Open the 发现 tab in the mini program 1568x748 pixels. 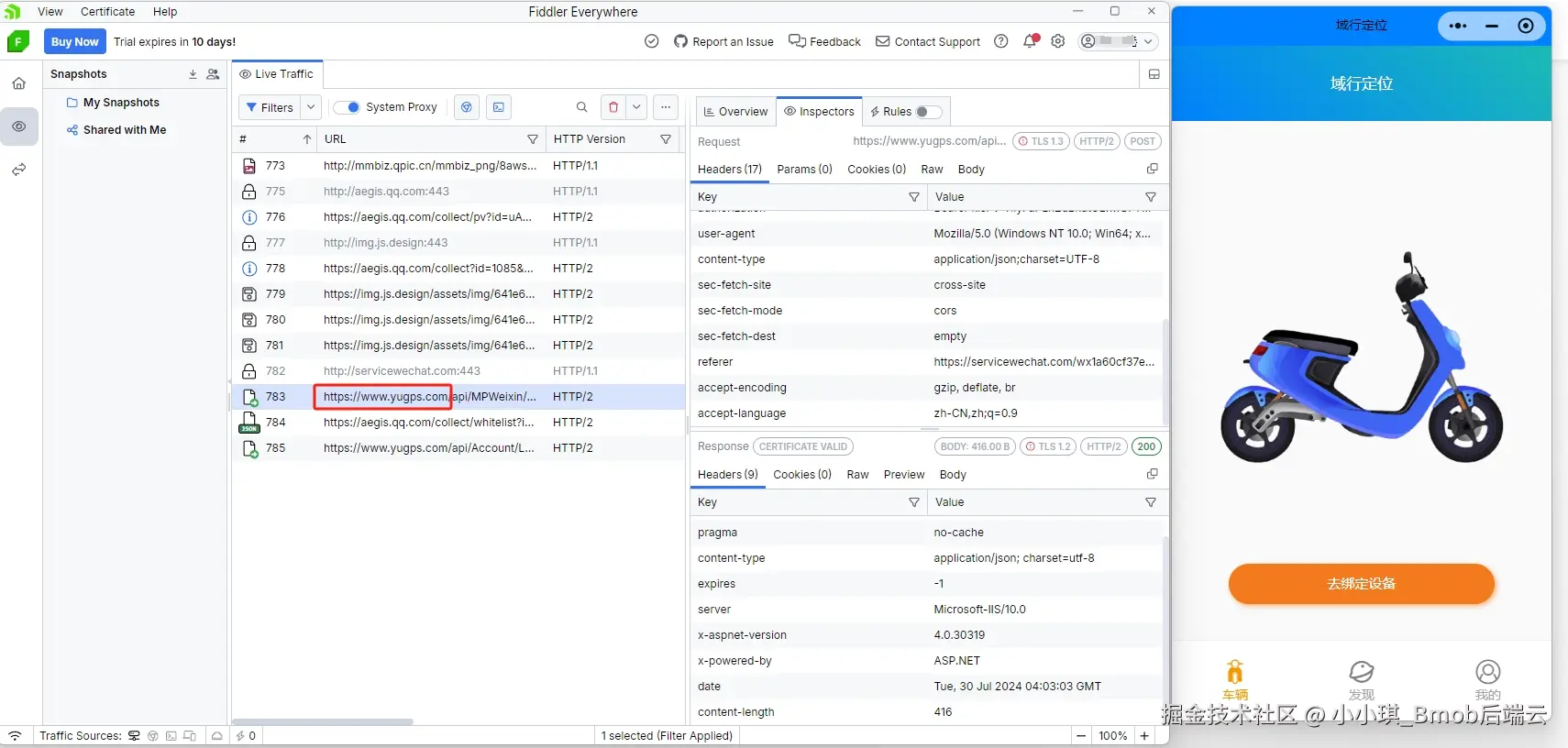pos(1361,680)
